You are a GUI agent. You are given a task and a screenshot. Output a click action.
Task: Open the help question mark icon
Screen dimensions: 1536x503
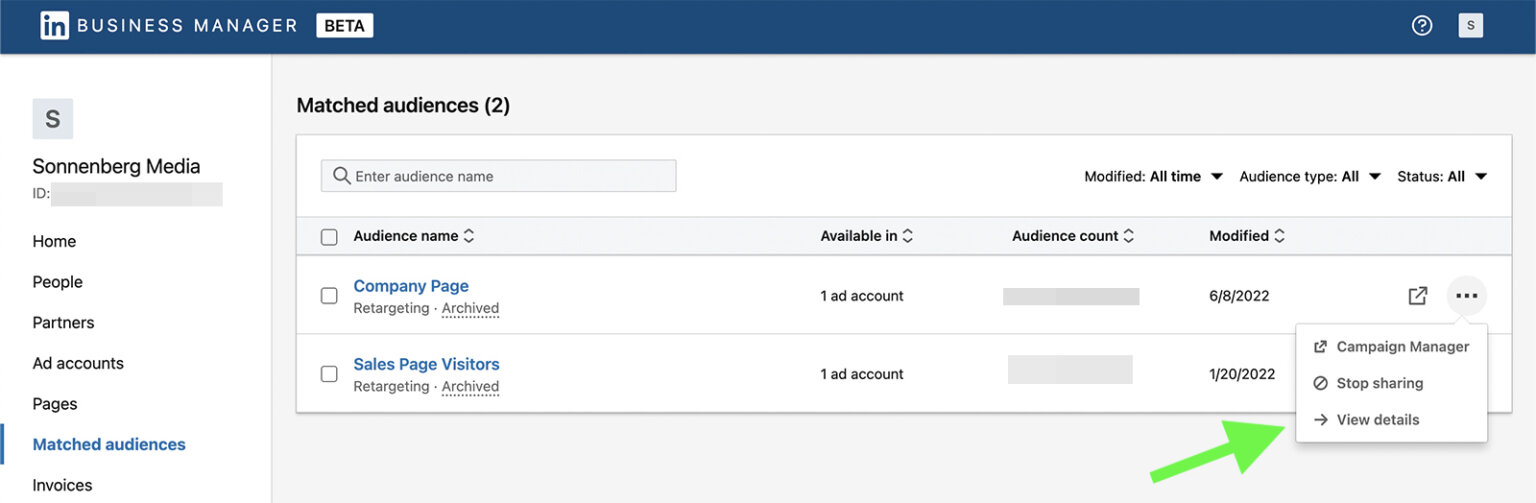pos(1422,26)
